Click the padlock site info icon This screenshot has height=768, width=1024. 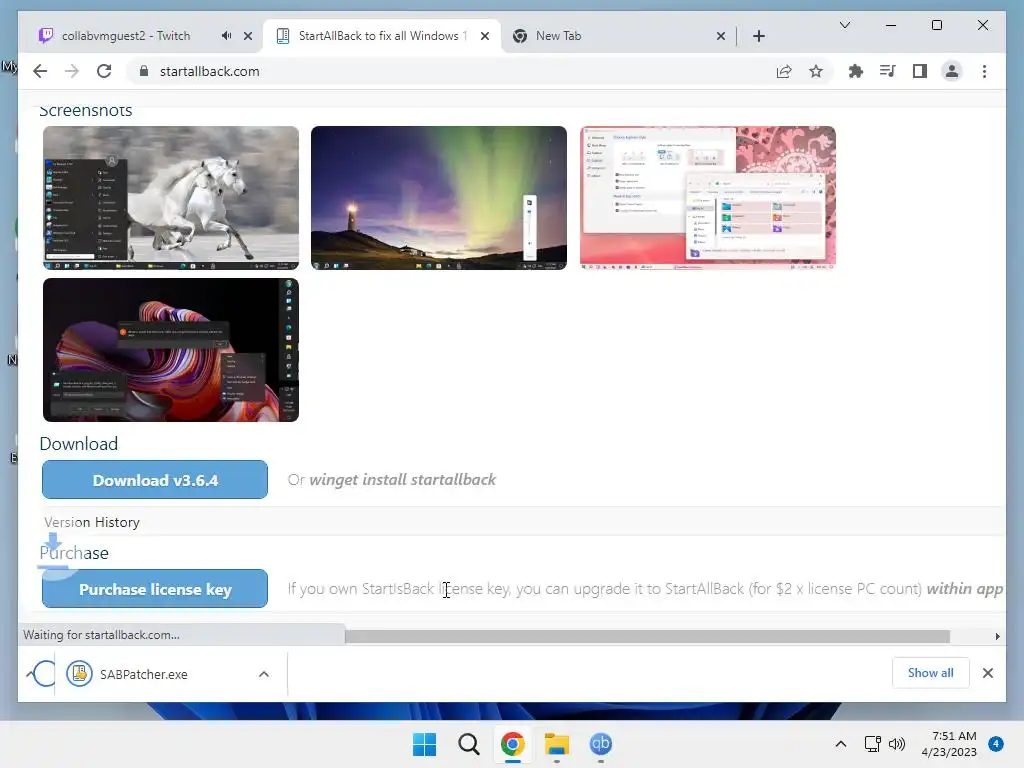[144, 71]
